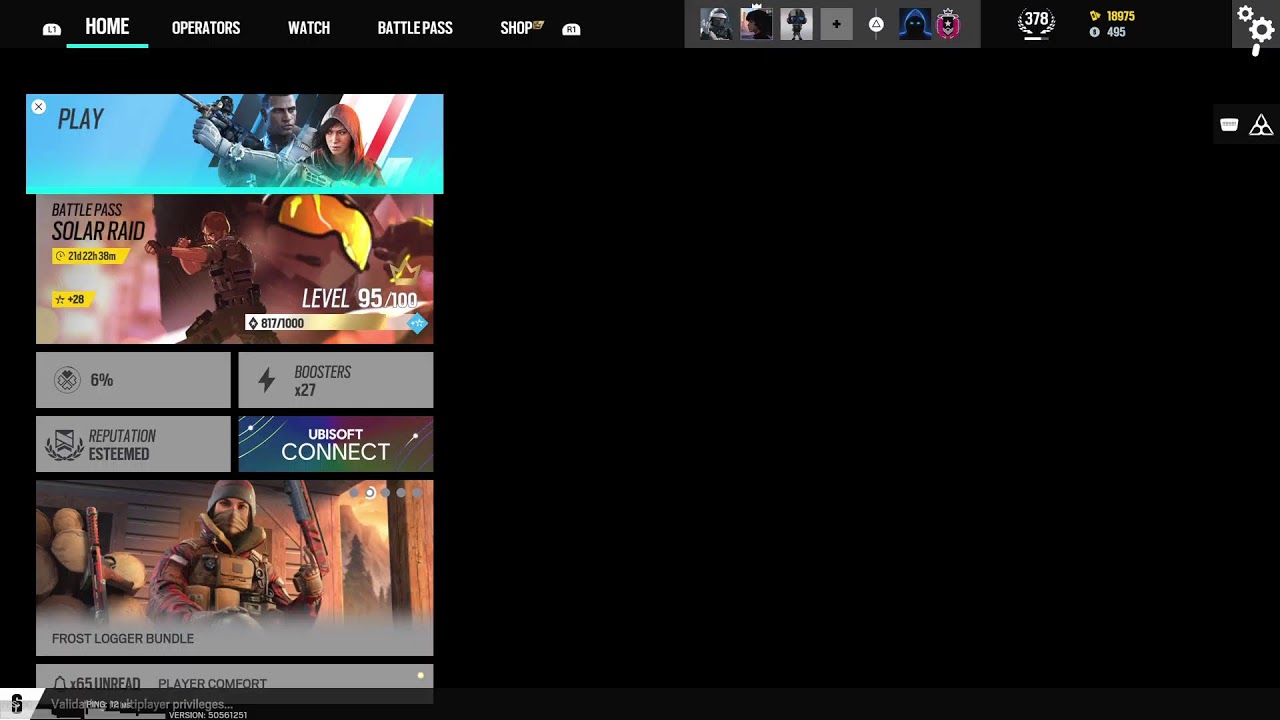Switch to the OPERATORS tab
The width and height of the screenshot is (1280, 720).
[206, 28]
